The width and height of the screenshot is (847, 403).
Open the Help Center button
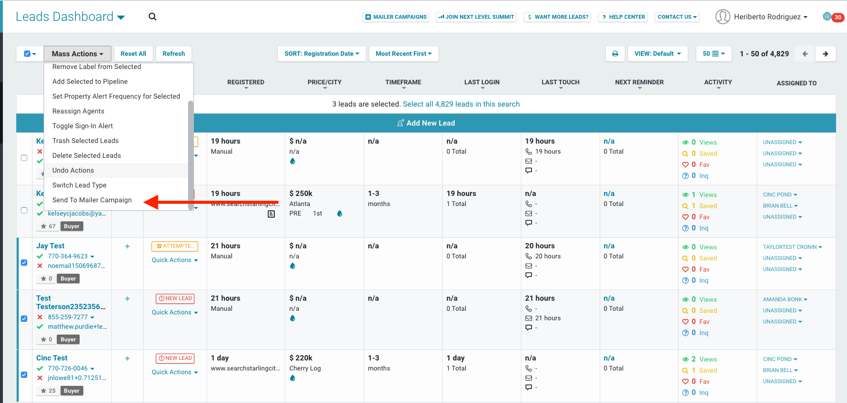pyautogui.click(x=622, y=17)
